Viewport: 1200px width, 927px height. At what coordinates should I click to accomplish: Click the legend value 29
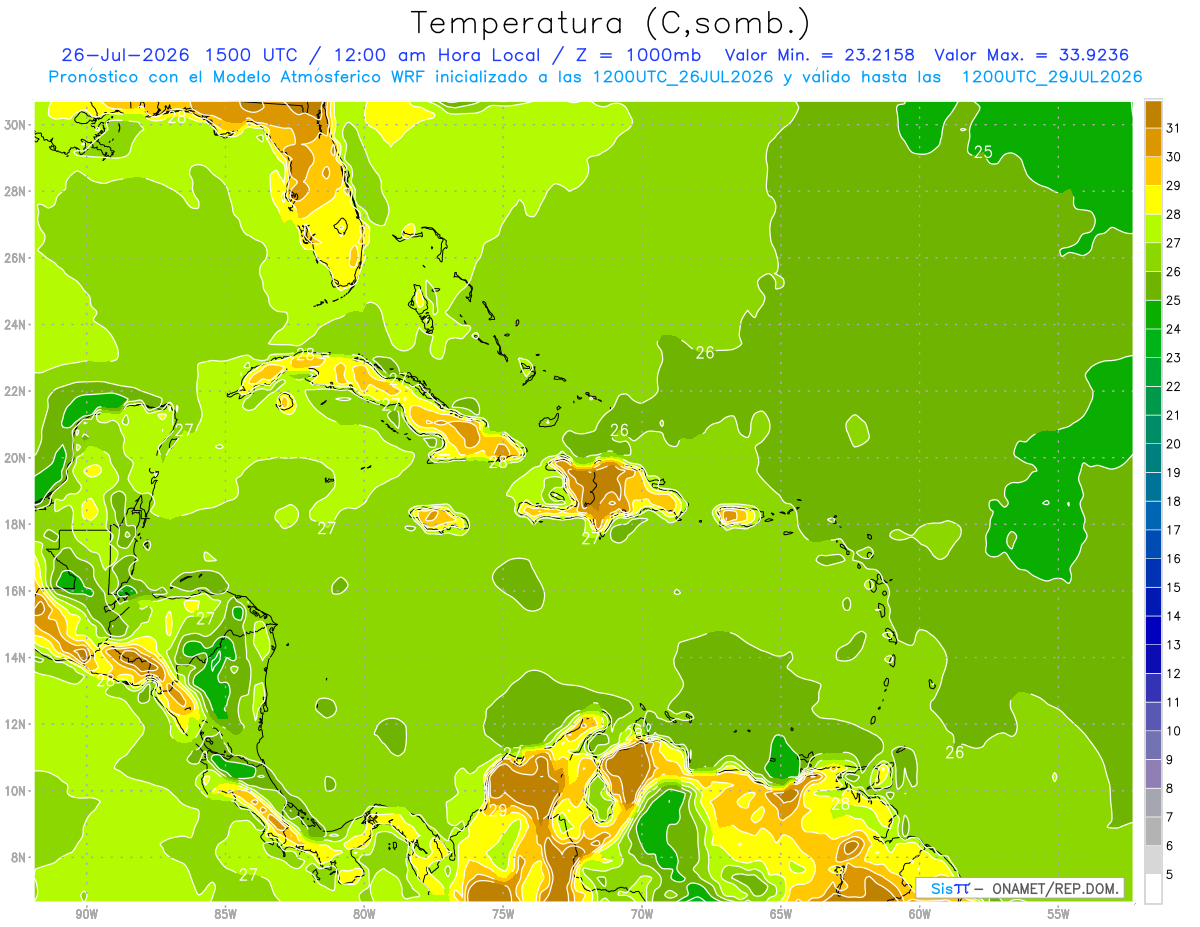point(1174,185)
